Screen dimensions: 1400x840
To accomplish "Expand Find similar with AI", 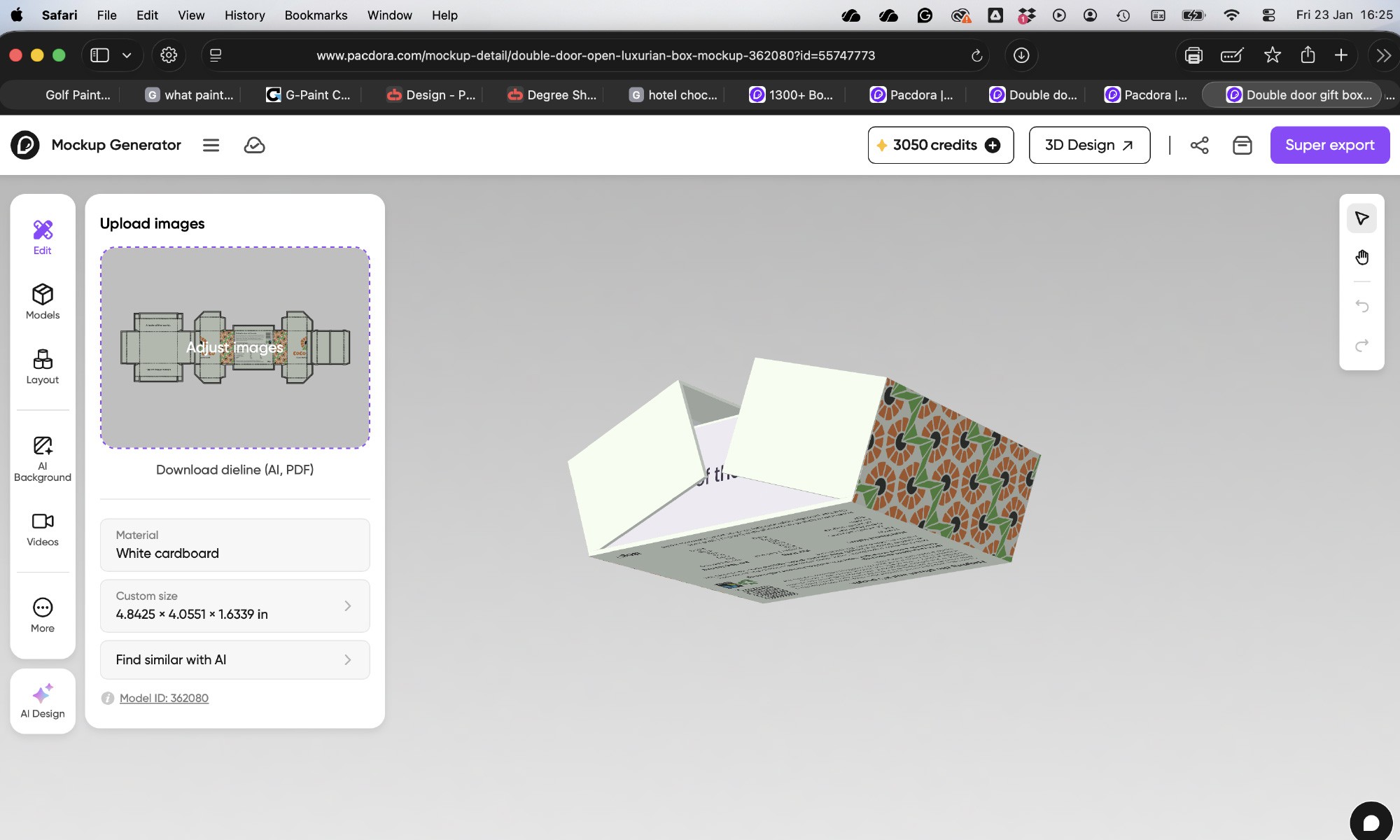I will pyautogui.click(x=234, y=659).
